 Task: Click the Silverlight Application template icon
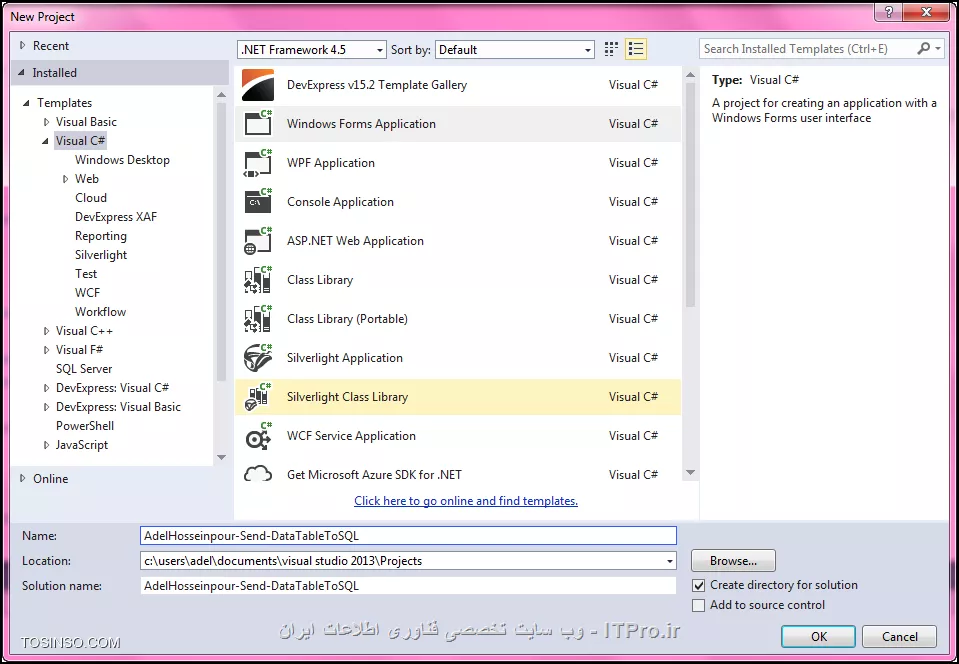257,358
